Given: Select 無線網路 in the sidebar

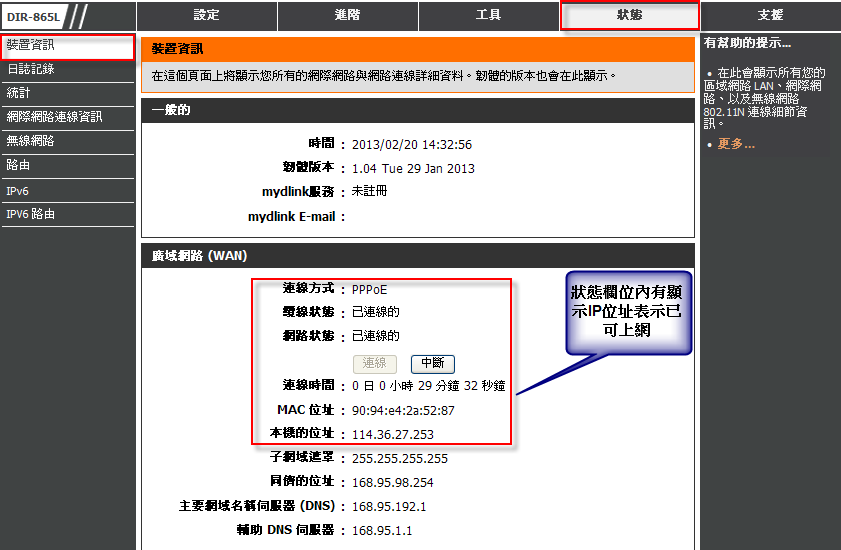Looking at the screenshot, I should pyautogui.click(x=67, y=141).
